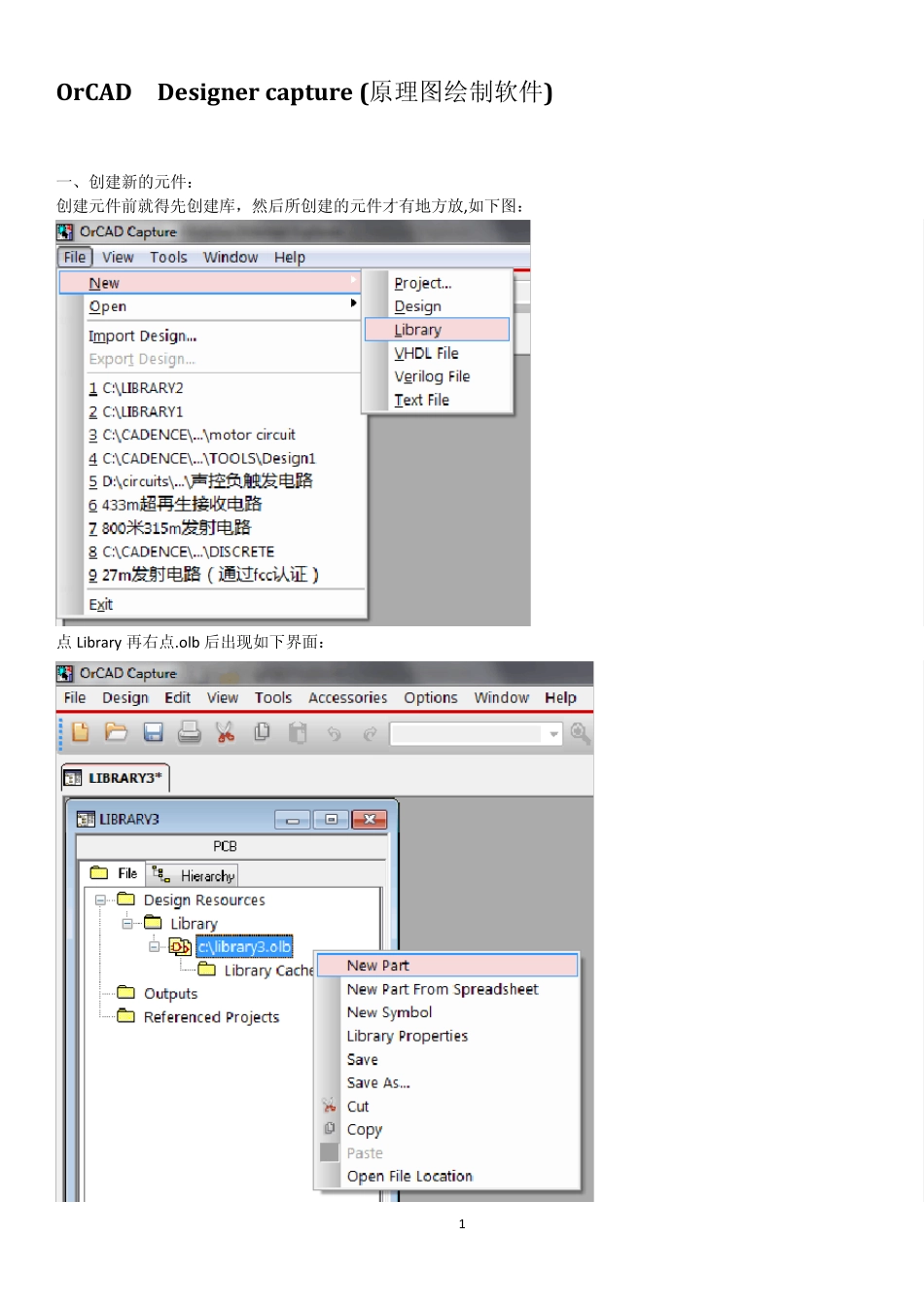Click the Paste clipboard toolbar icon
Screen dimensions: 924x1307
point(299,732)
